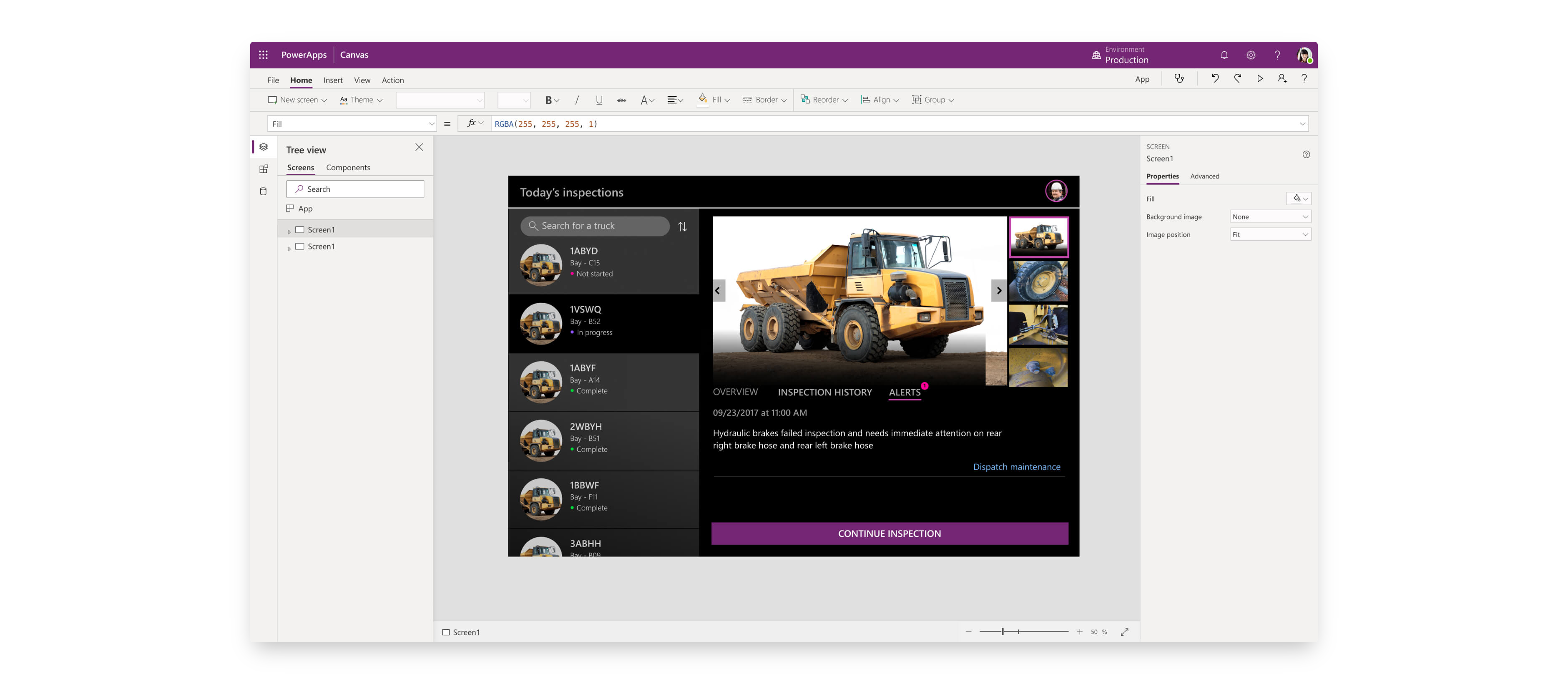Click the Dispatch maintenance link
The width and height of the screenshot is (1568, 684).
1017,468
